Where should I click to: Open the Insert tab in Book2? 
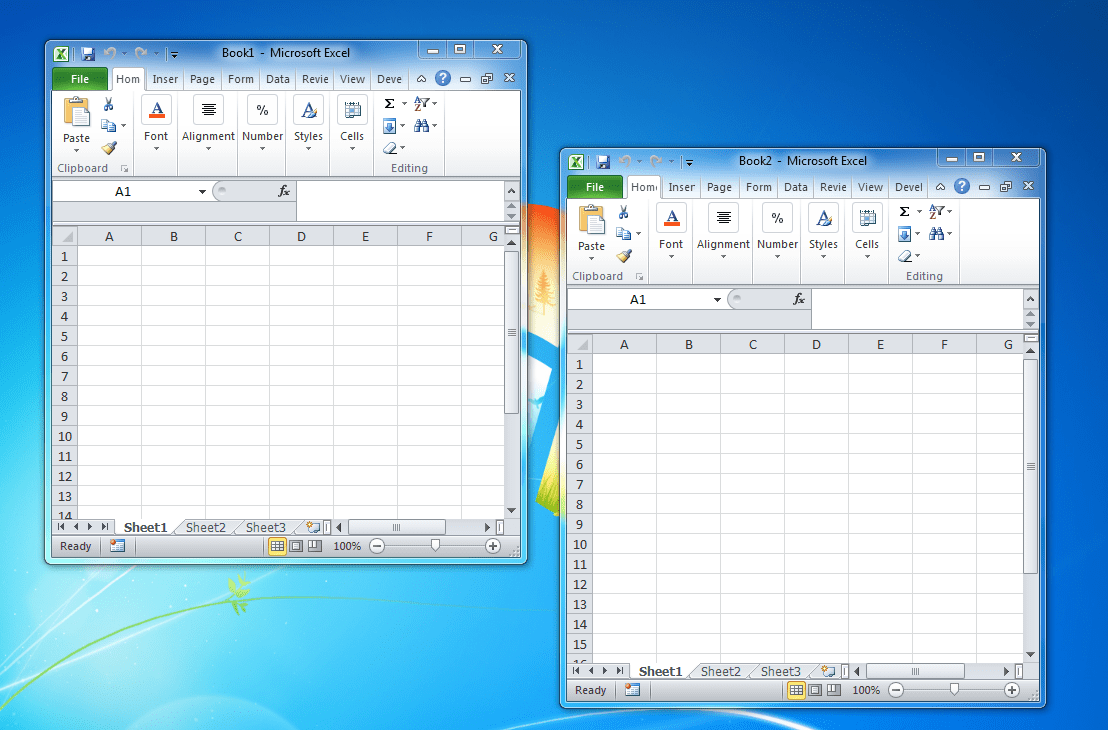click(681, 187)
